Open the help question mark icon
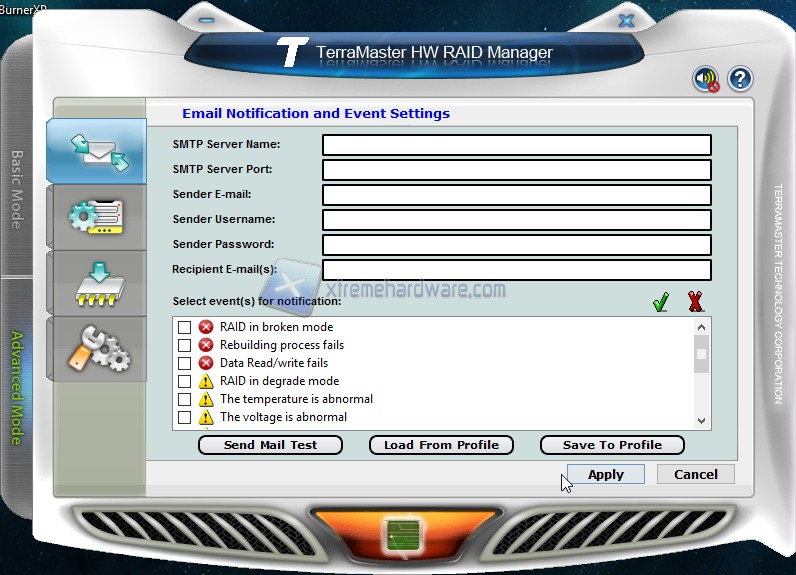Screen dimensions: 796x575 pyautogui.click(x=739, y=79)
